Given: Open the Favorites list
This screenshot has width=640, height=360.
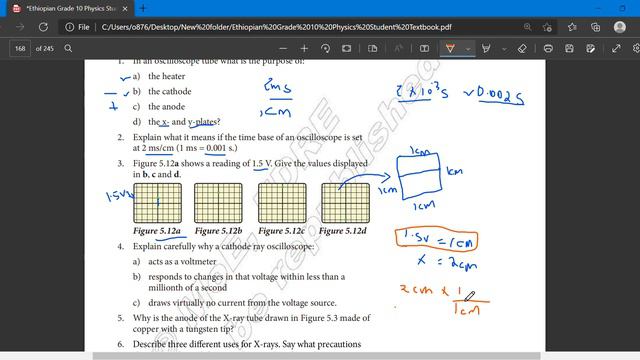Looking at the screenshot, I should (572, 27).
